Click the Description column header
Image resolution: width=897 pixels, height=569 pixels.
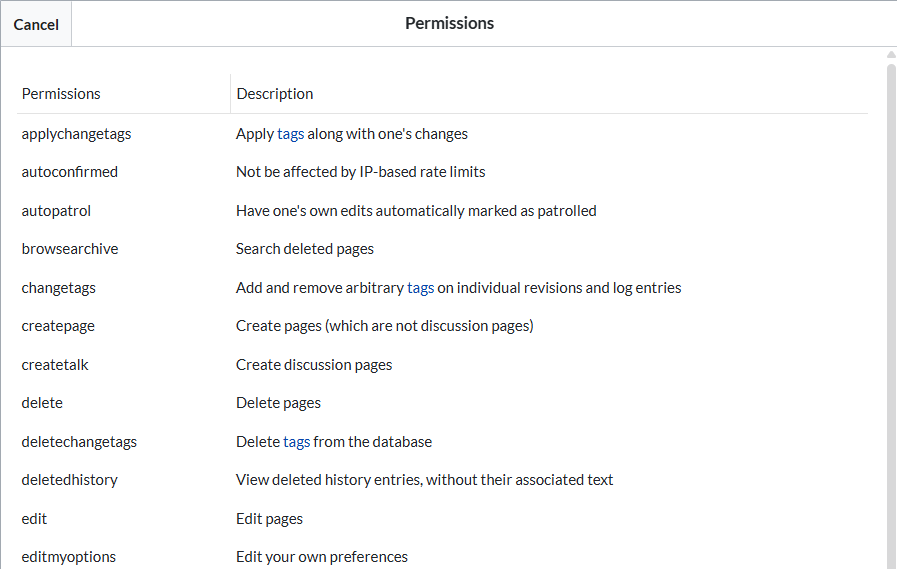point(274,93)
